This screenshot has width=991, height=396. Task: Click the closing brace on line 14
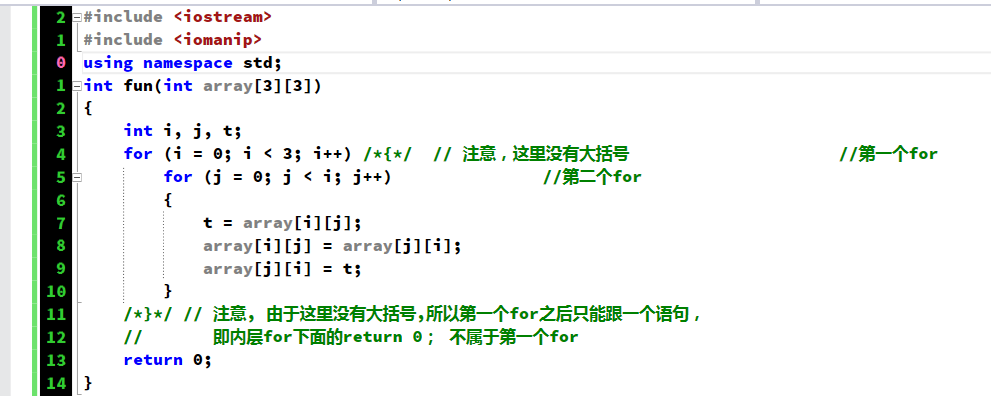[88, 383]
